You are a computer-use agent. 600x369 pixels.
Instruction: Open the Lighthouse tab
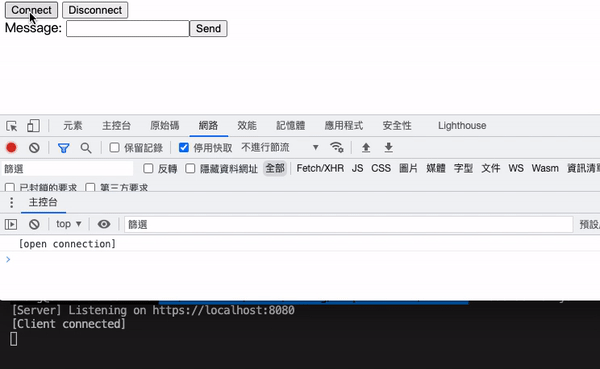[x=462, y=126]
